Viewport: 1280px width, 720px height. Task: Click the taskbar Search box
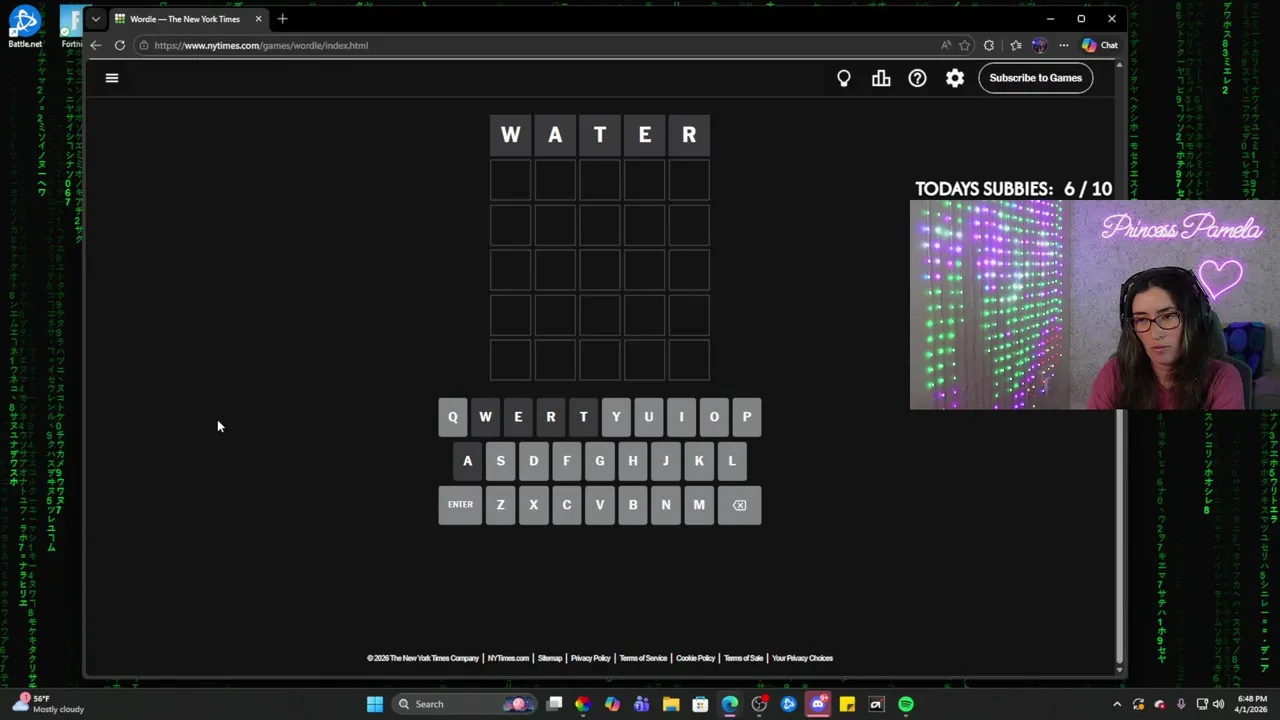click(465, 704)
